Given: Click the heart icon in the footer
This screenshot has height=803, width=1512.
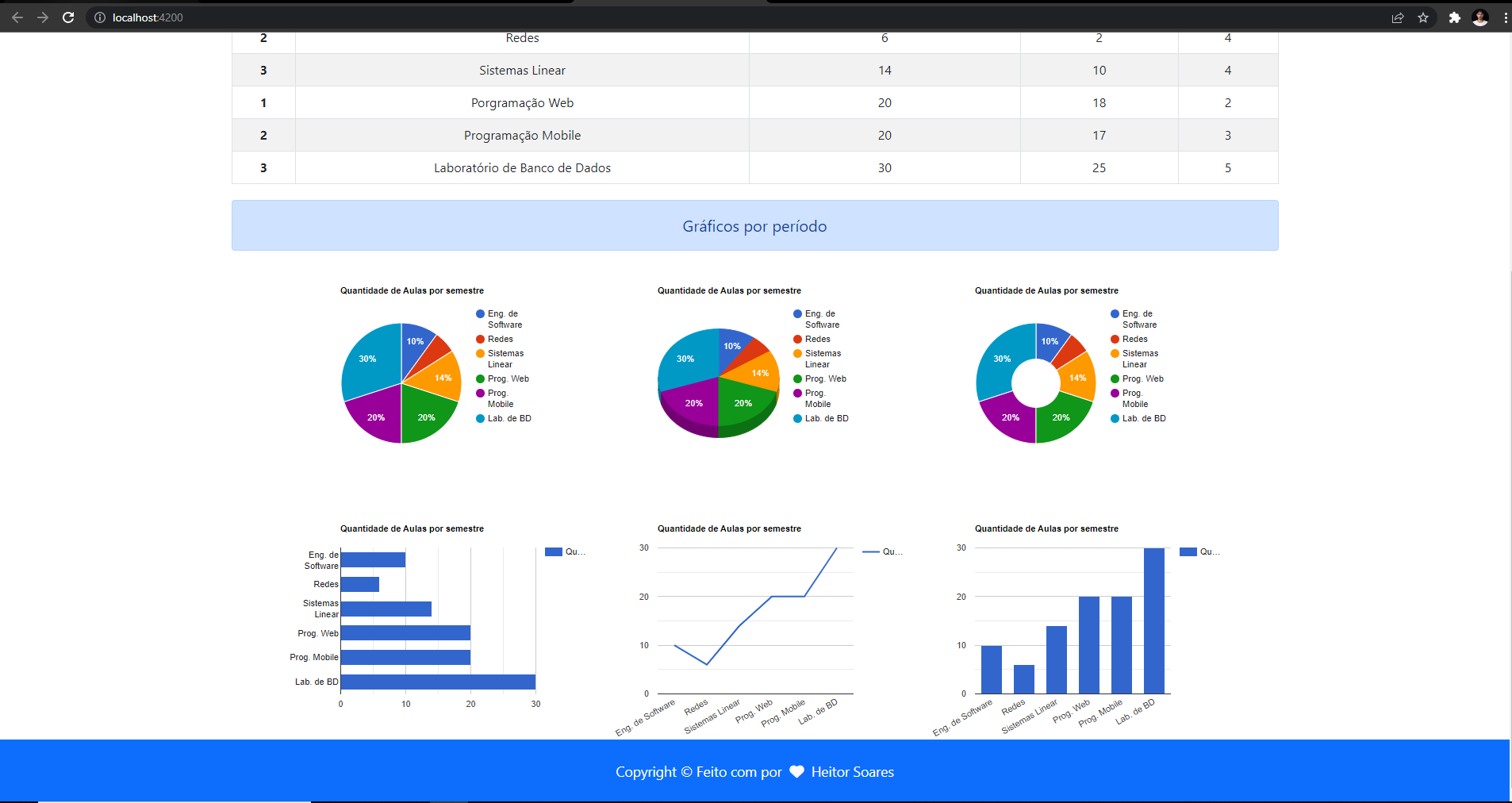Looking at the screenshot, I should pos(797,771).
